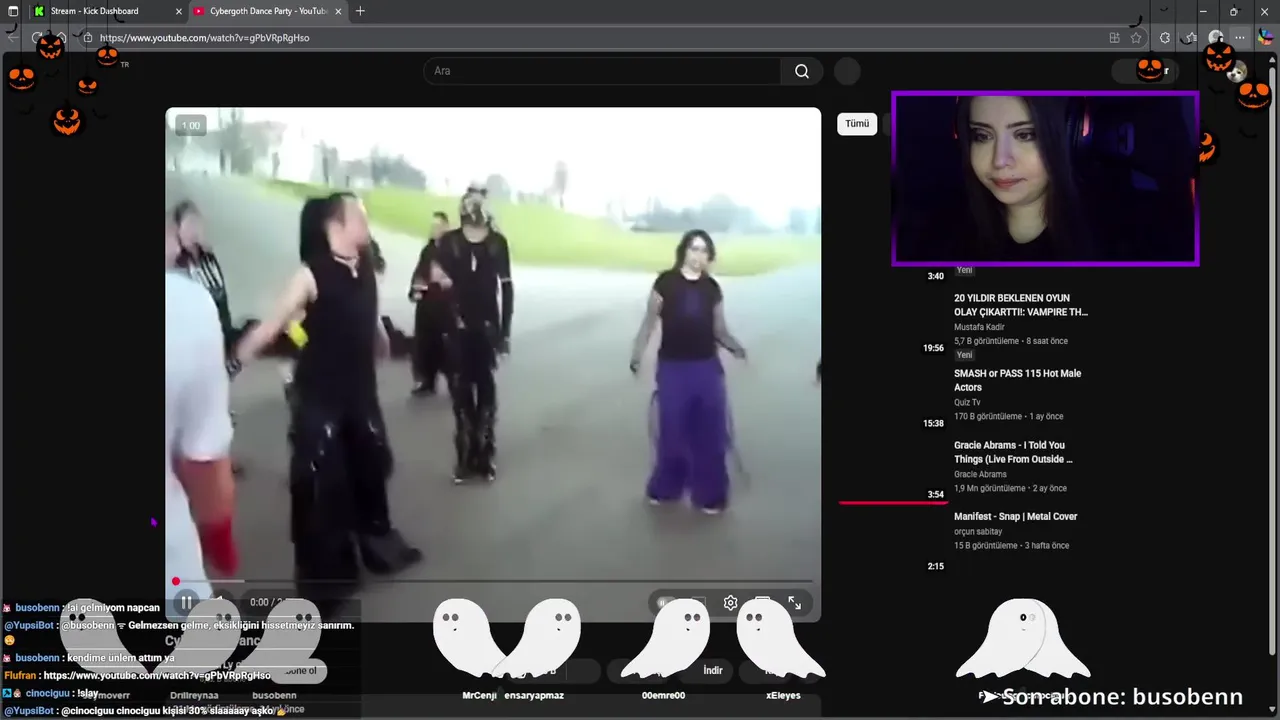This screenshot has width=1280, height=720.
Task: Close the Stream - Kick Dashboard tab
Action: click(x=178, y=11)
